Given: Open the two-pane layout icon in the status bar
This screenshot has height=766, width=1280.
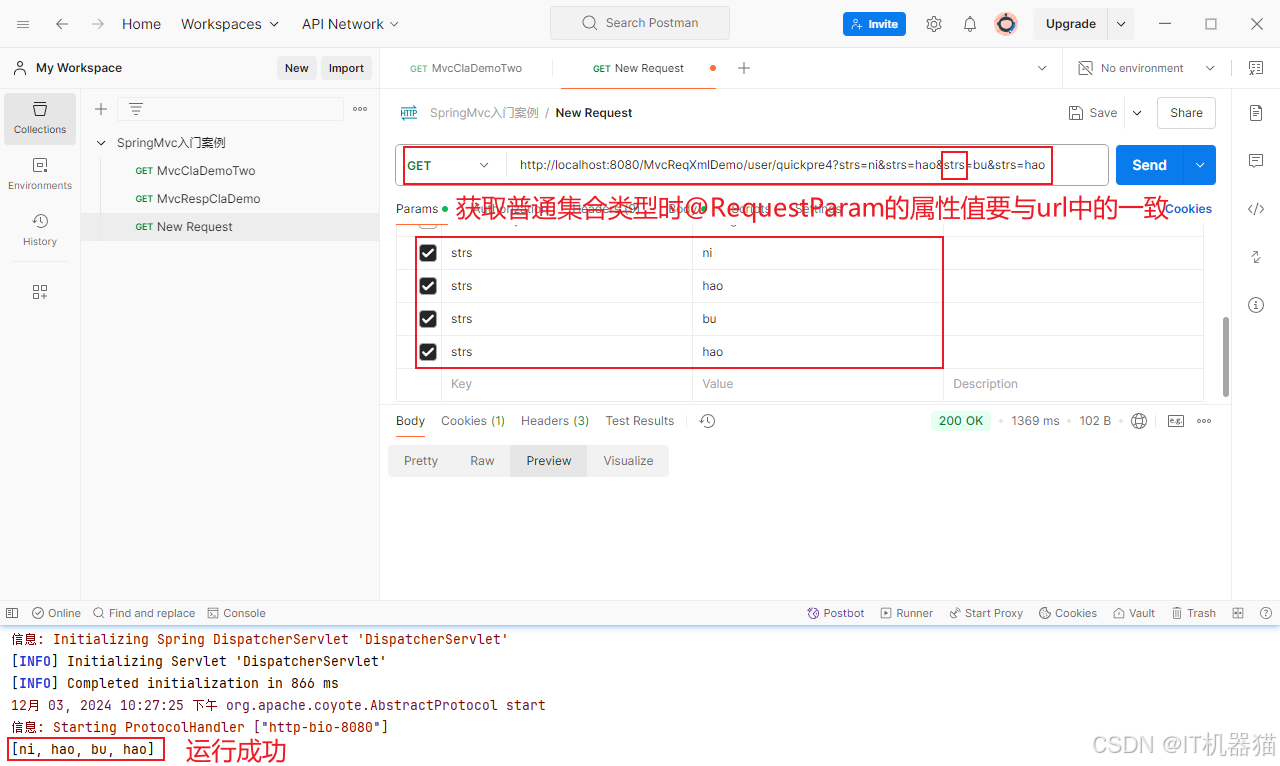Looking at the screenshot, I should coord(1238,613).
